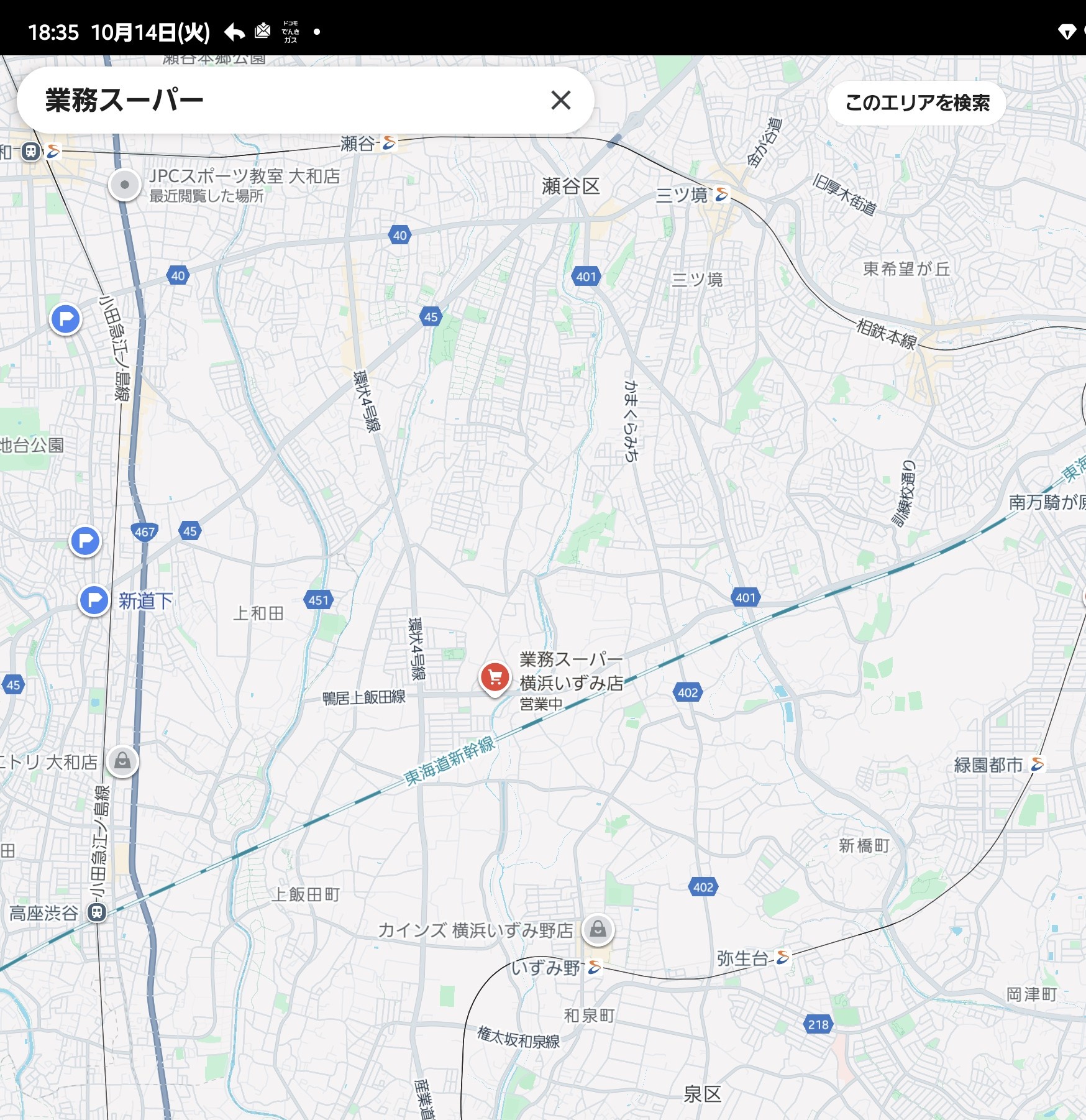Tap the 緑園都市 station icon
1086x1120 pixels.
(x=1037, y=764)
